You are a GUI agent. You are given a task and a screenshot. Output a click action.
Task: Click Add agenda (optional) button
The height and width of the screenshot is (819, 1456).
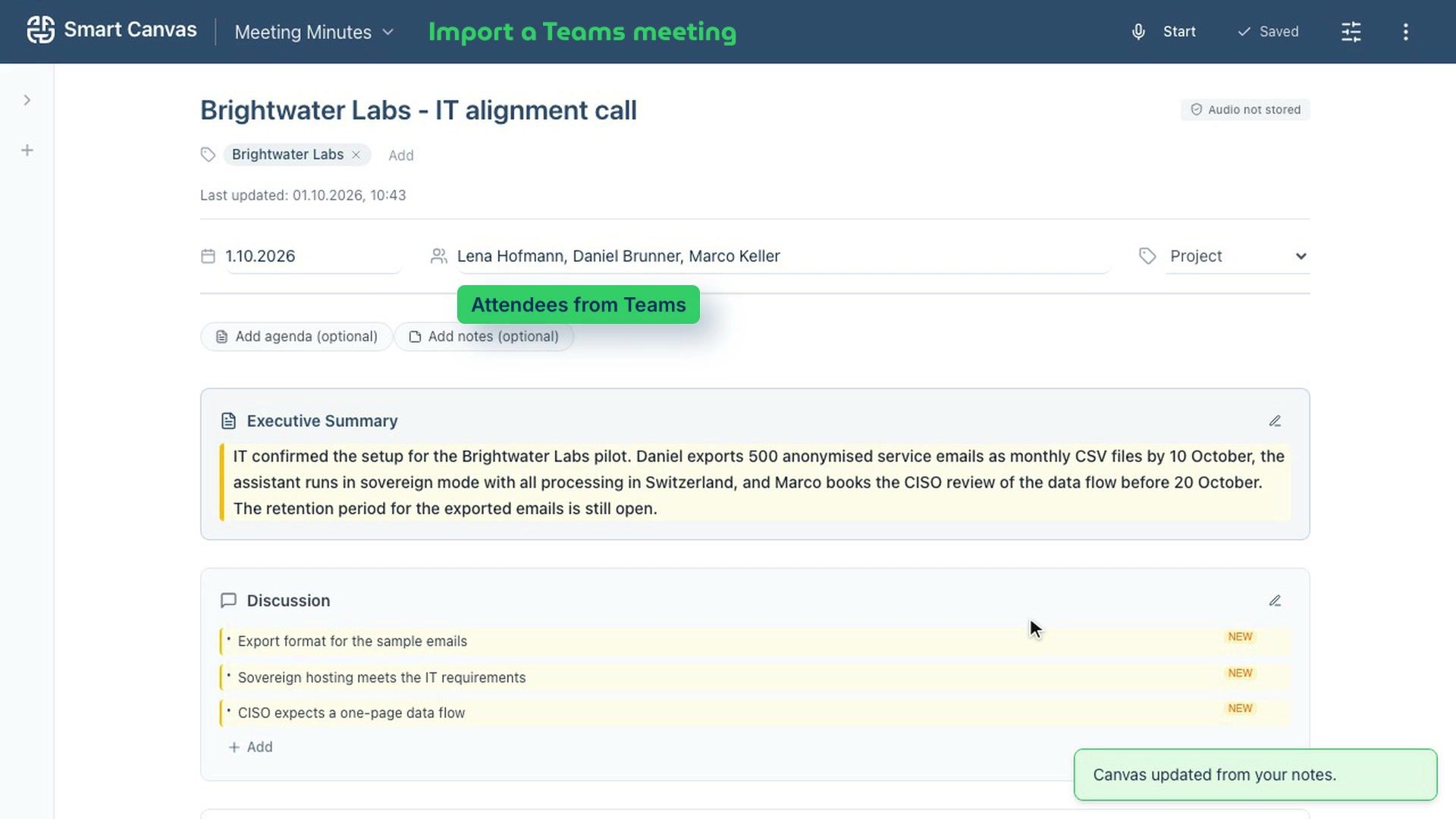pyautogui.click(x=297, y=337)
